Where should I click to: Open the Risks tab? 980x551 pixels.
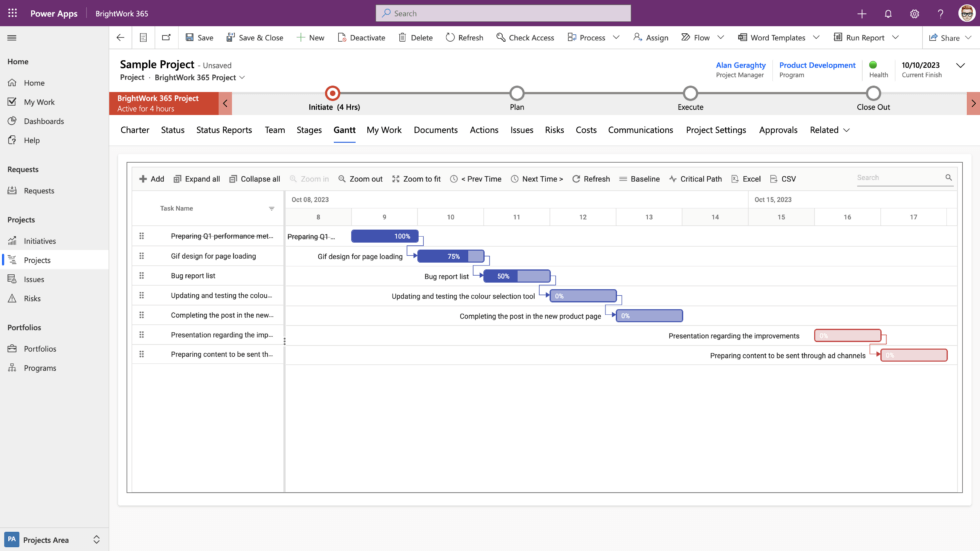[x=554, y=130]
